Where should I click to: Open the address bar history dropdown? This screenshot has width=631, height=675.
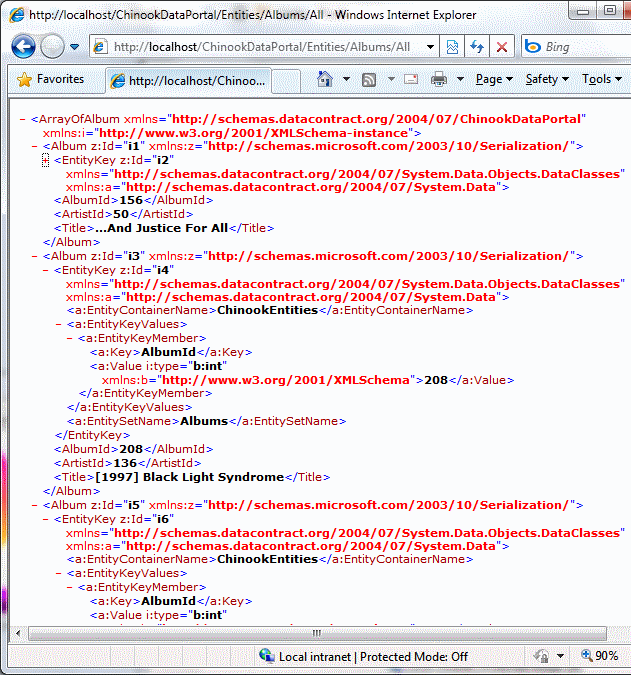click(430, 47)
